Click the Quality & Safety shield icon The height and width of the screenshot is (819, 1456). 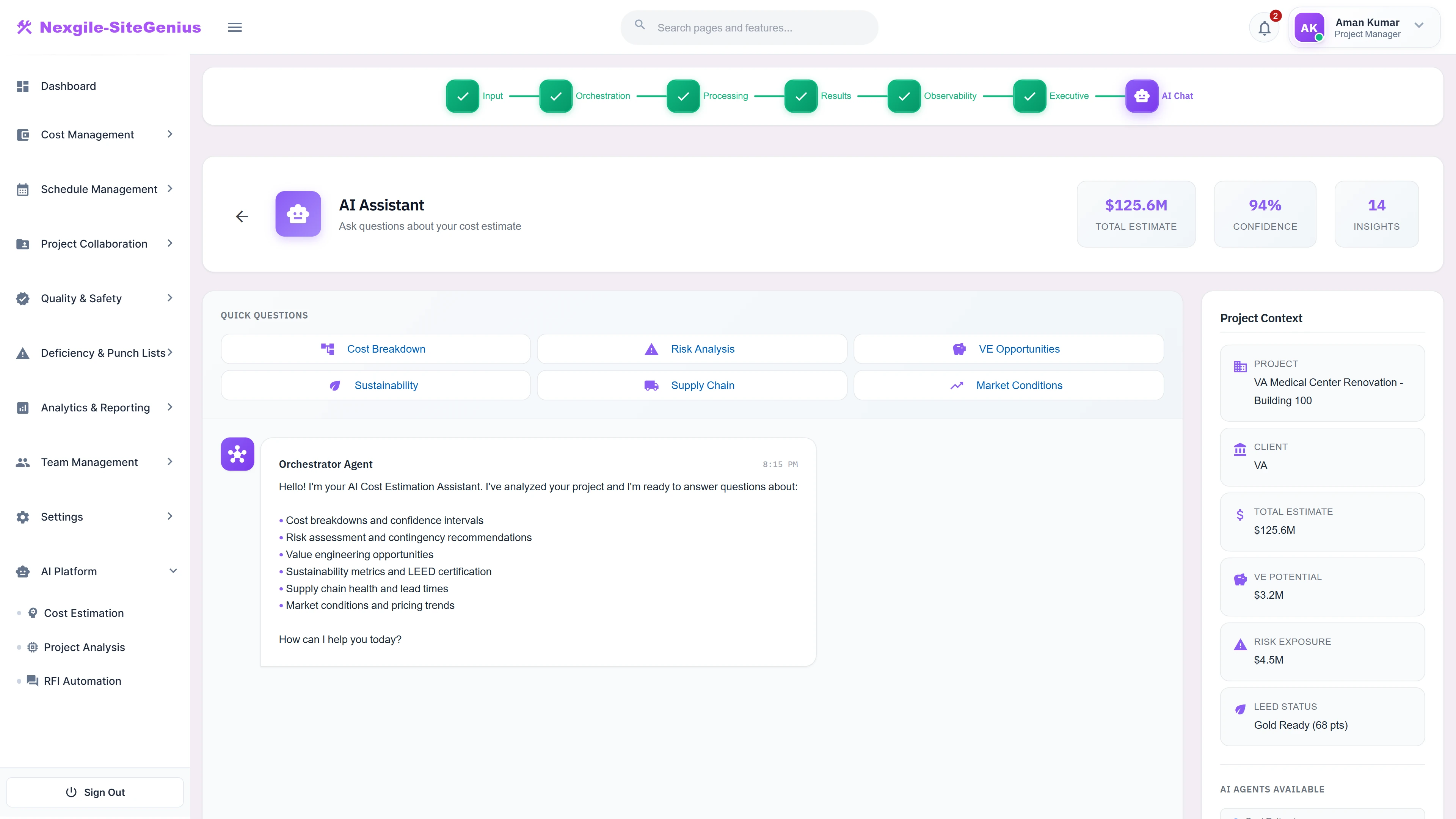coord(23,298)
